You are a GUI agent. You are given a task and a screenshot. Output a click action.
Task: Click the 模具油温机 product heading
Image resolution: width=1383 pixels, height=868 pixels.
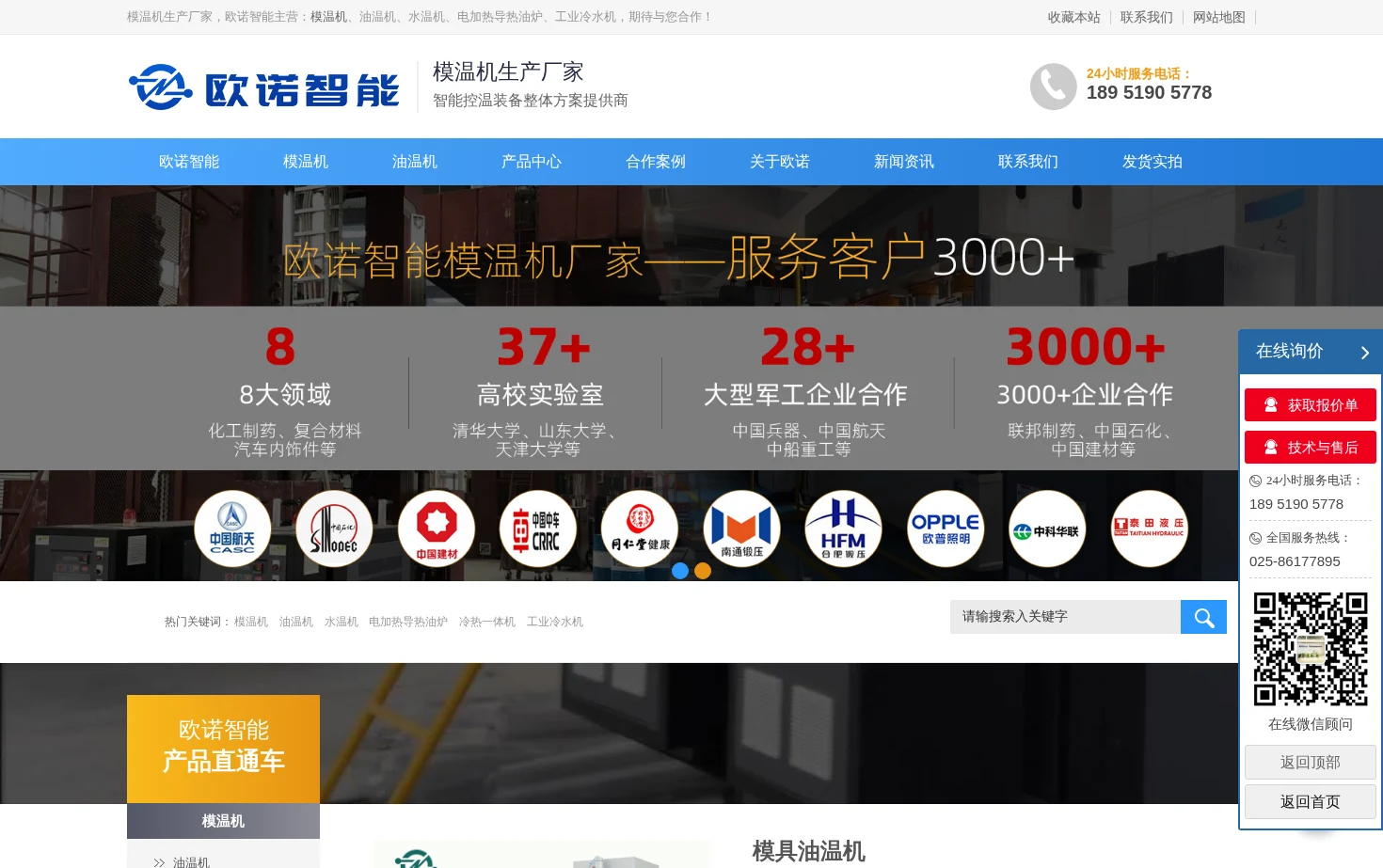809,851
